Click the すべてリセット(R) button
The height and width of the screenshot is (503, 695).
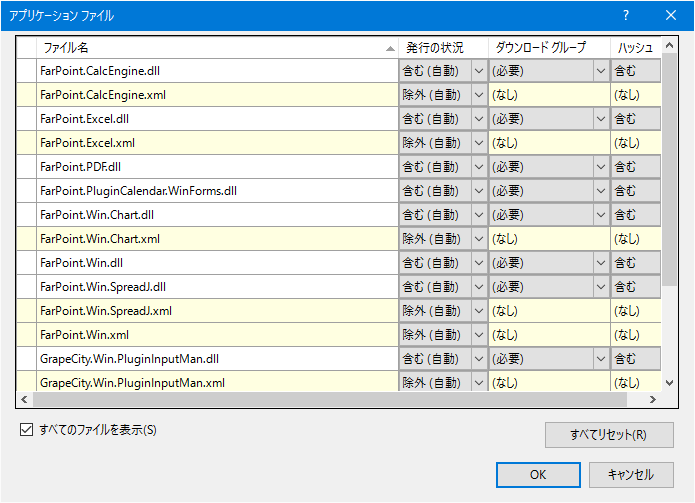(609, 435)
